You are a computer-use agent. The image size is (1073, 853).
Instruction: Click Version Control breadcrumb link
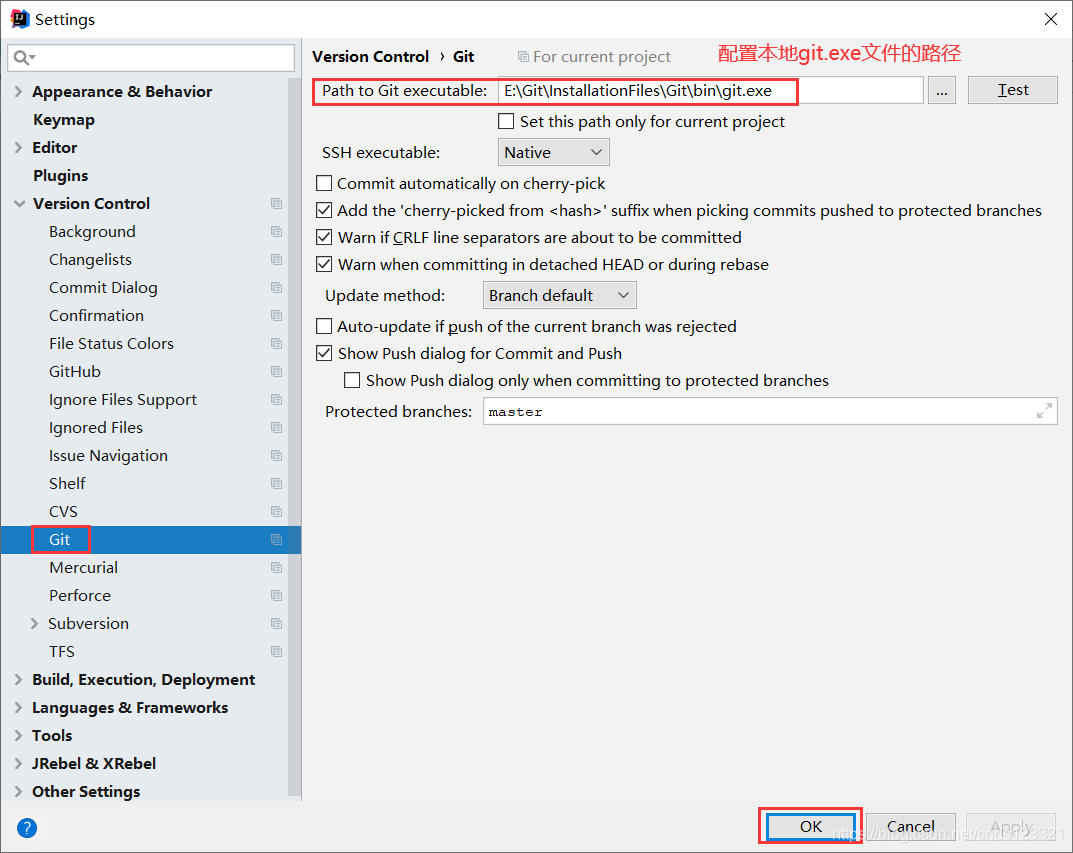370,57
